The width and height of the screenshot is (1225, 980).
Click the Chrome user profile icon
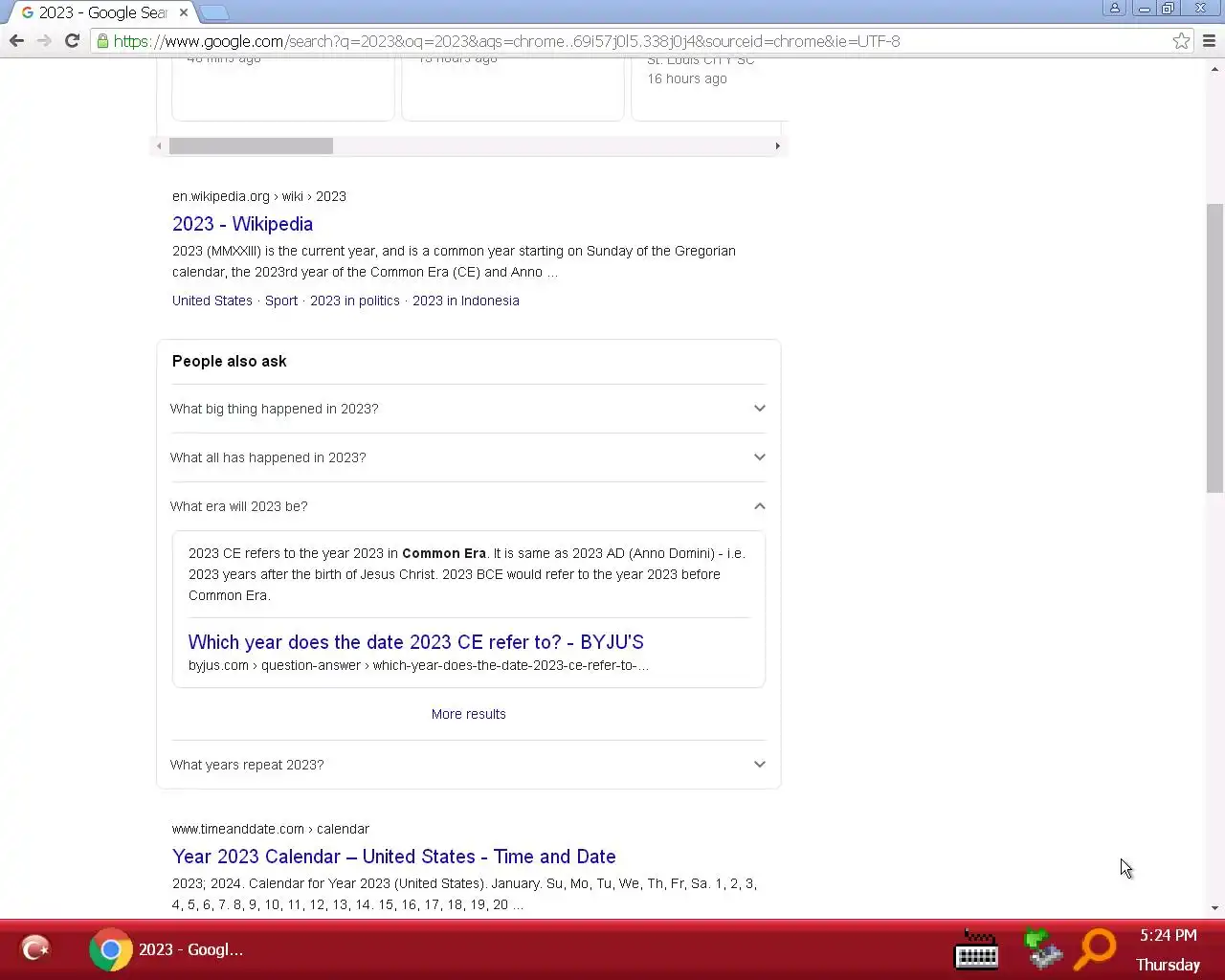coord(1115,9)
